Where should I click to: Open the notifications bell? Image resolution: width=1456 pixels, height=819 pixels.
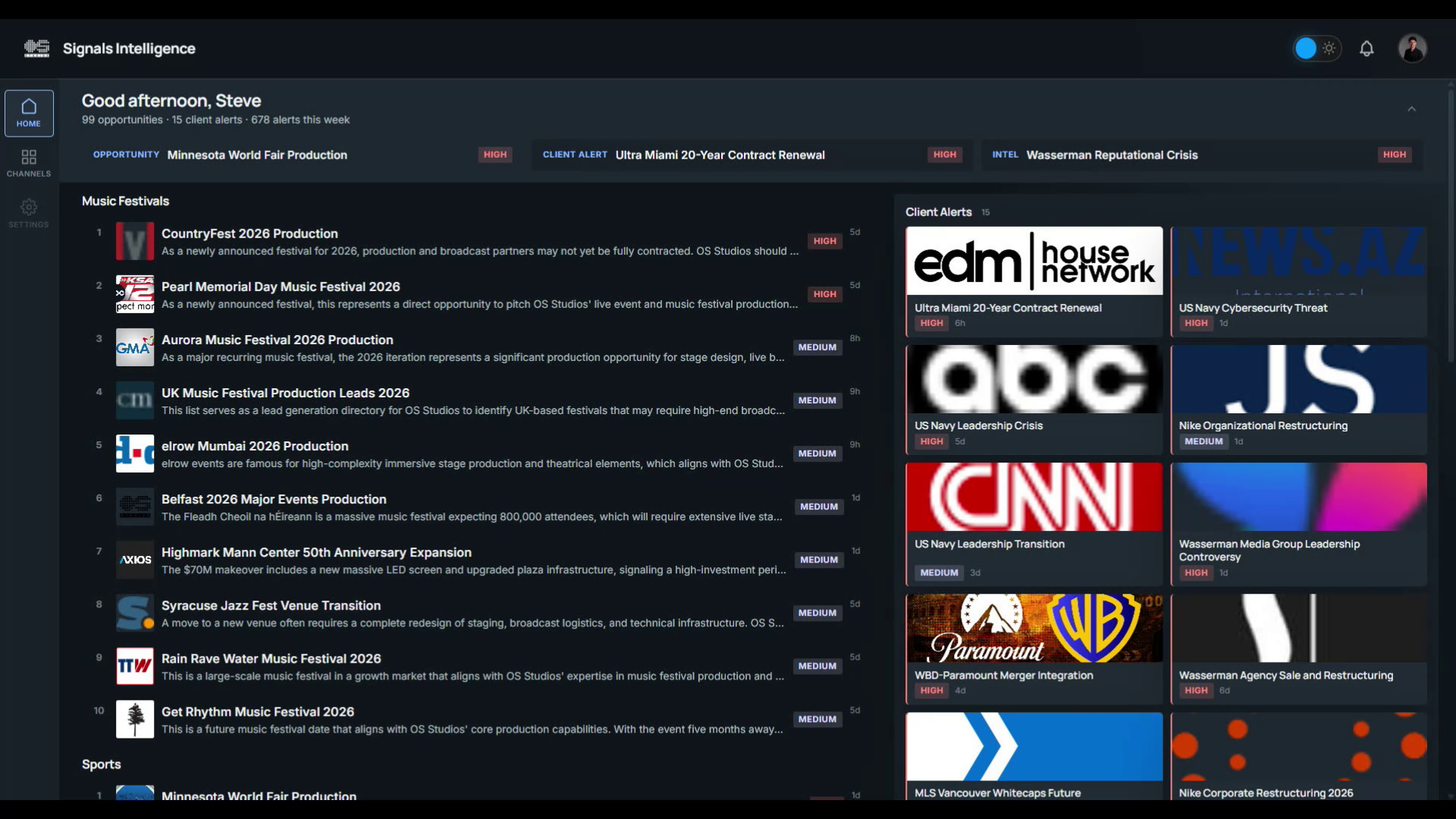tap(1367, 49)
